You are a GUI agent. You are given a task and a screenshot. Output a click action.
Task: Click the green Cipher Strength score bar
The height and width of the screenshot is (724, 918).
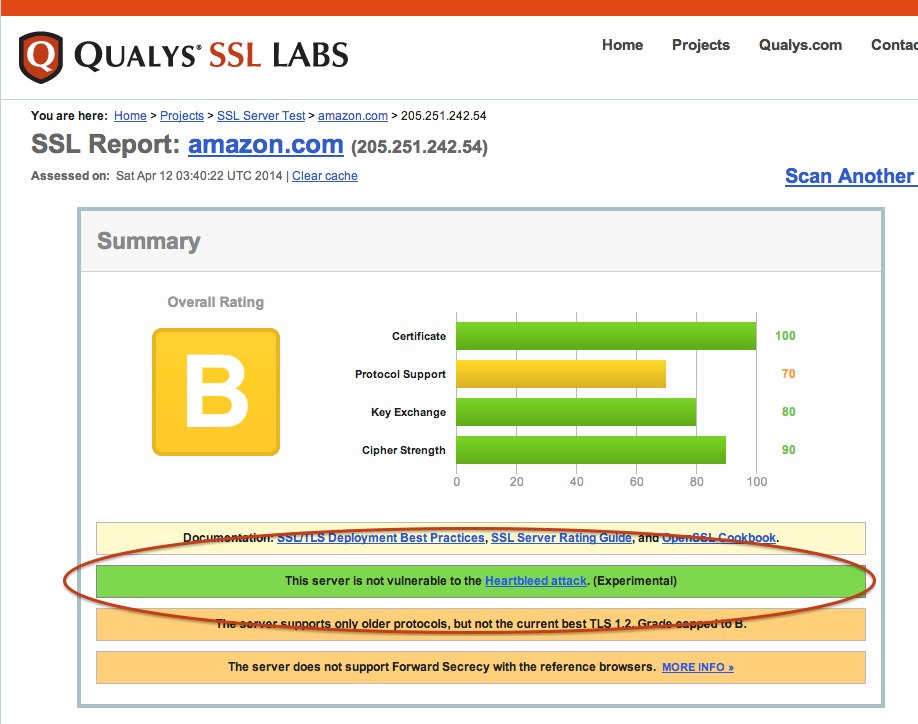tap(591, 450)
